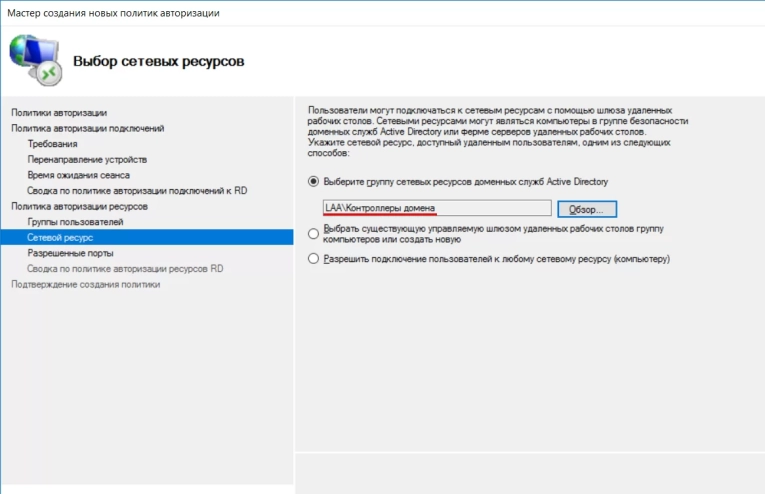
Task: Go to Политика авторизации ресурсов step
Action: point(80,206)
